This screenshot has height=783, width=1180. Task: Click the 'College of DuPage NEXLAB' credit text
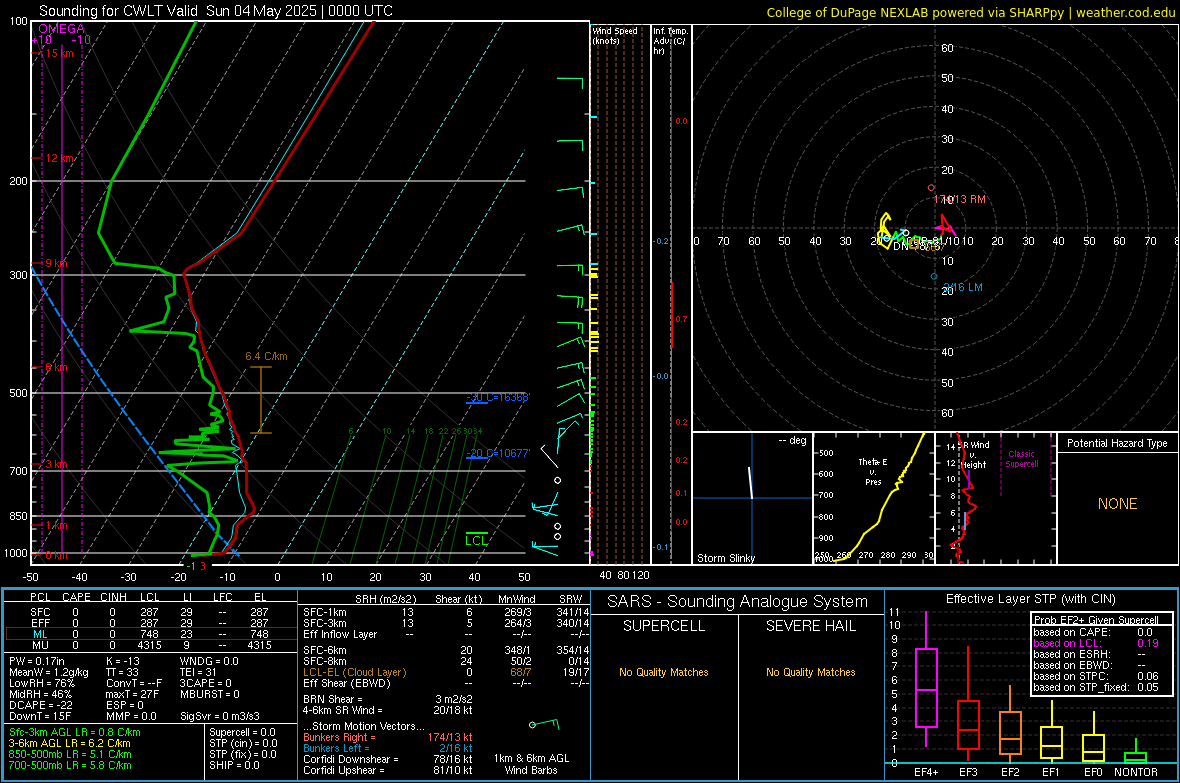click(848, 12)
